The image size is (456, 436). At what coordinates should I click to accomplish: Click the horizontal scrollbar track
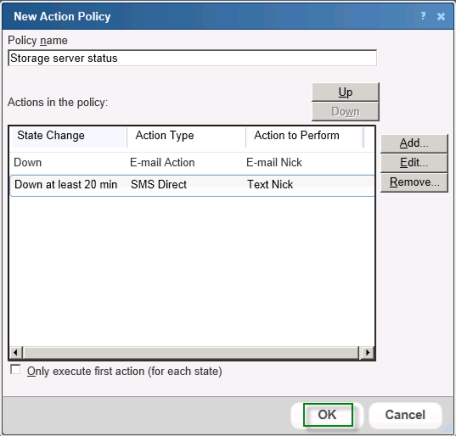point(191,352)
